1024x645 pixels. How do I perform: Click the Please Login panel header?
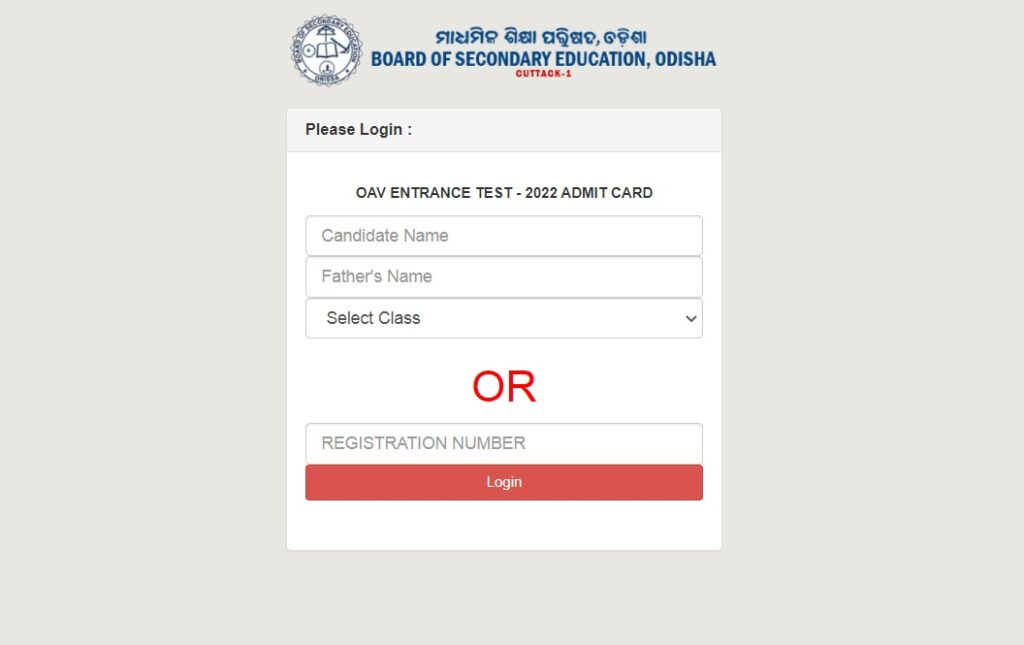pos(355,129)
